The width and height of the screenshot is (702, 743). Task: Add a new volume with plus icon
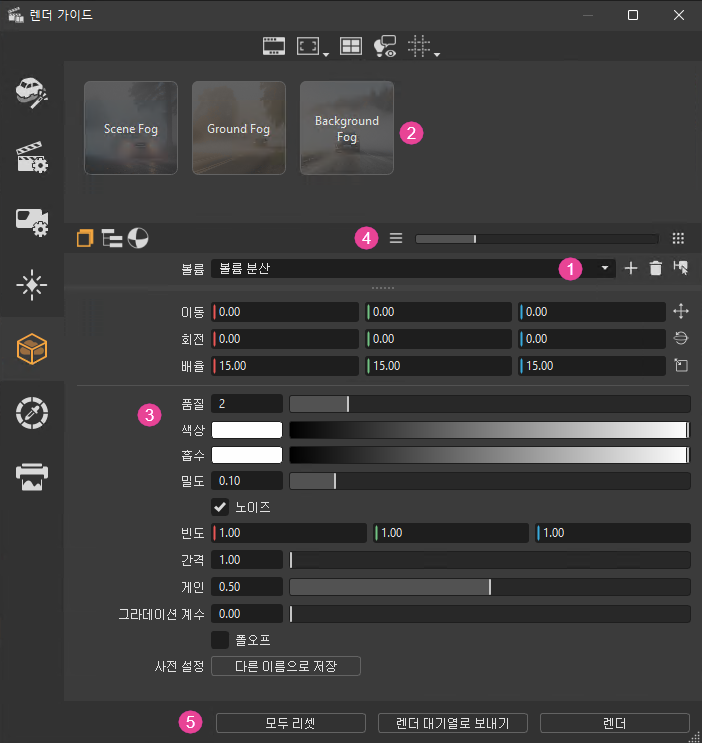tap(630, 269)
